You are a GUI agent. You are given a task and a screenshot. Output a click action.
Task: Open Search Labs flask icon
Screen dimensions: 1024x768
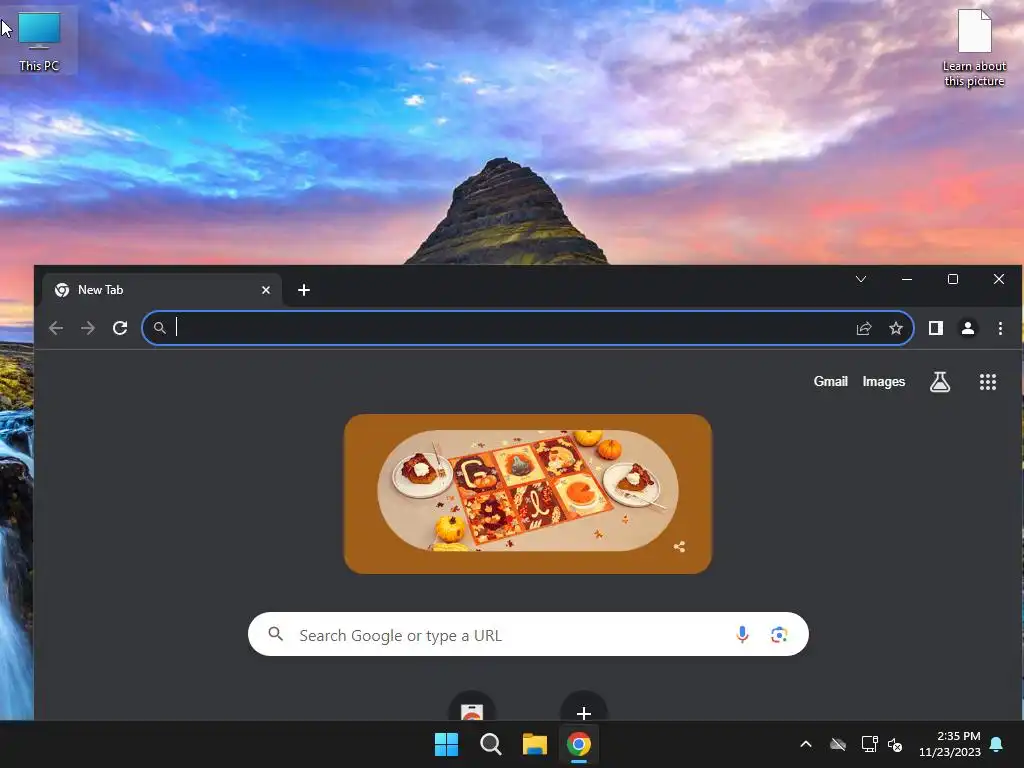point(940,382)
